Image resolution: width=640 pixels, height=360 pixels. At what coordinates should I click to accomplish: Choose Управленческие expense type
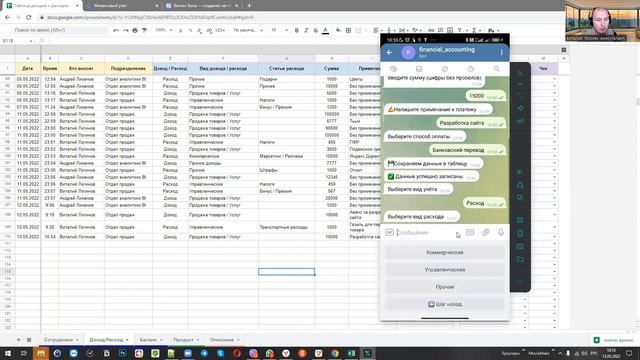tap(445, 269)
